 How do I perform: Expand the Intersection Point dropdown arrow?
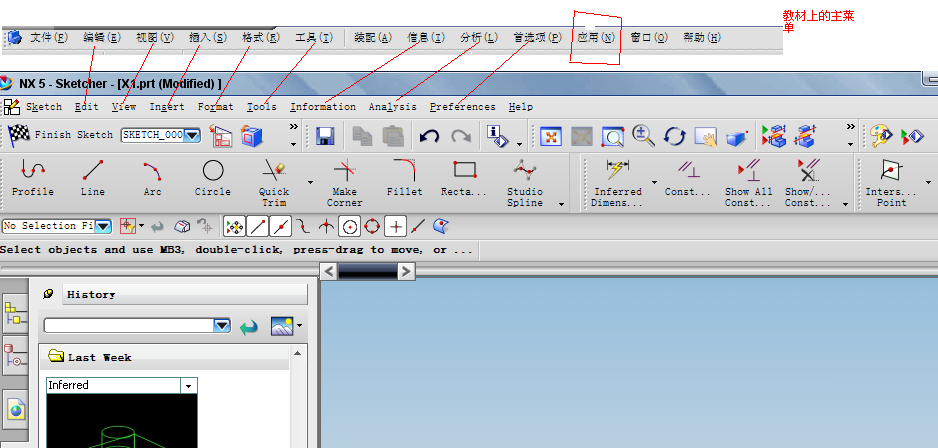(x=928, y=182)
